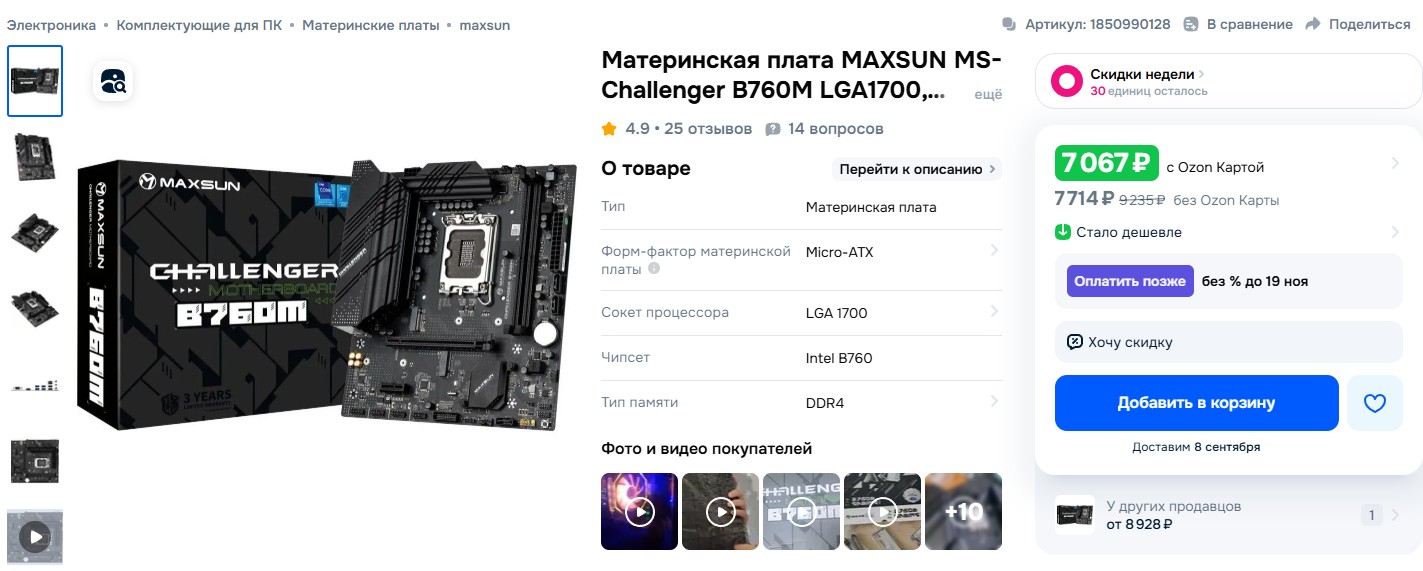Expand full title with ещё link
Image resolution: width=1423 pixels, height=571 pixels.
point(988,94)
